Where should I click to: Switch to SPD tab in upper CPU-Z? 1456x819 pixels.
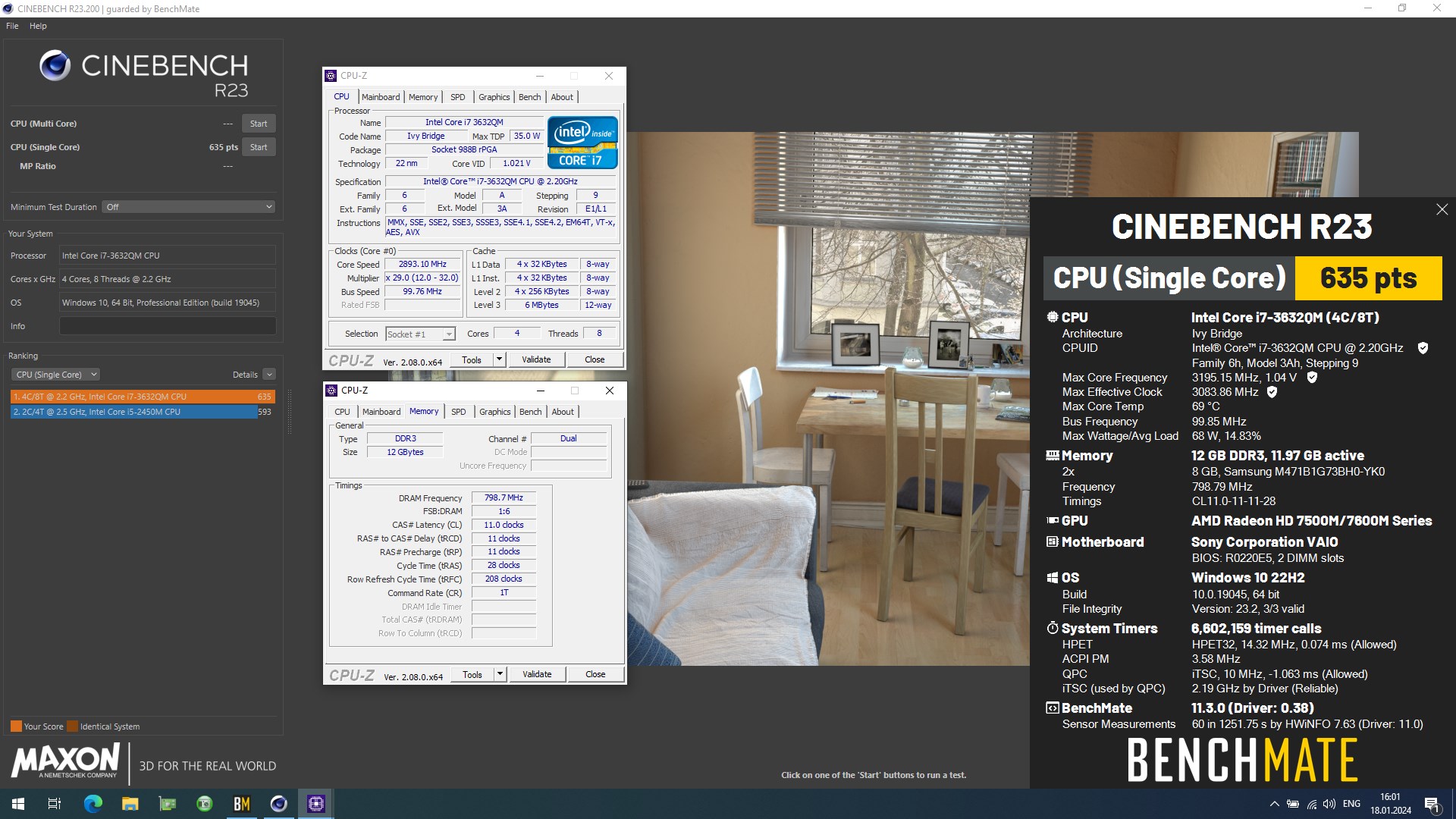pos(458,97)
